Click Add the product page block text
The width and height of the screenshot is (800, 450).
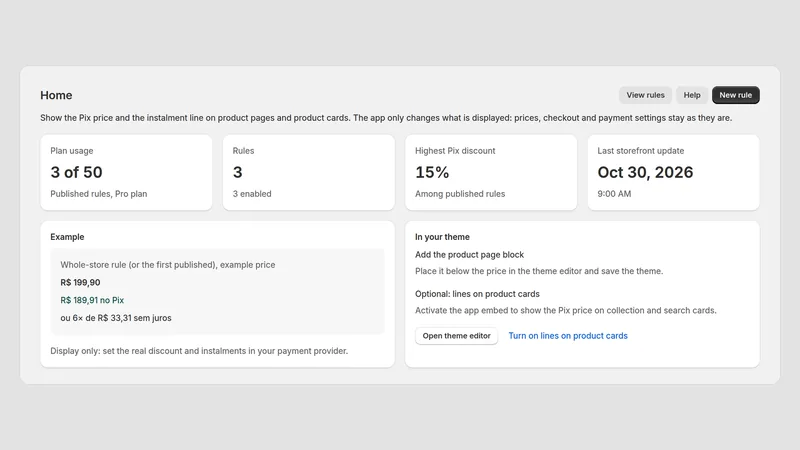(469, 255)
